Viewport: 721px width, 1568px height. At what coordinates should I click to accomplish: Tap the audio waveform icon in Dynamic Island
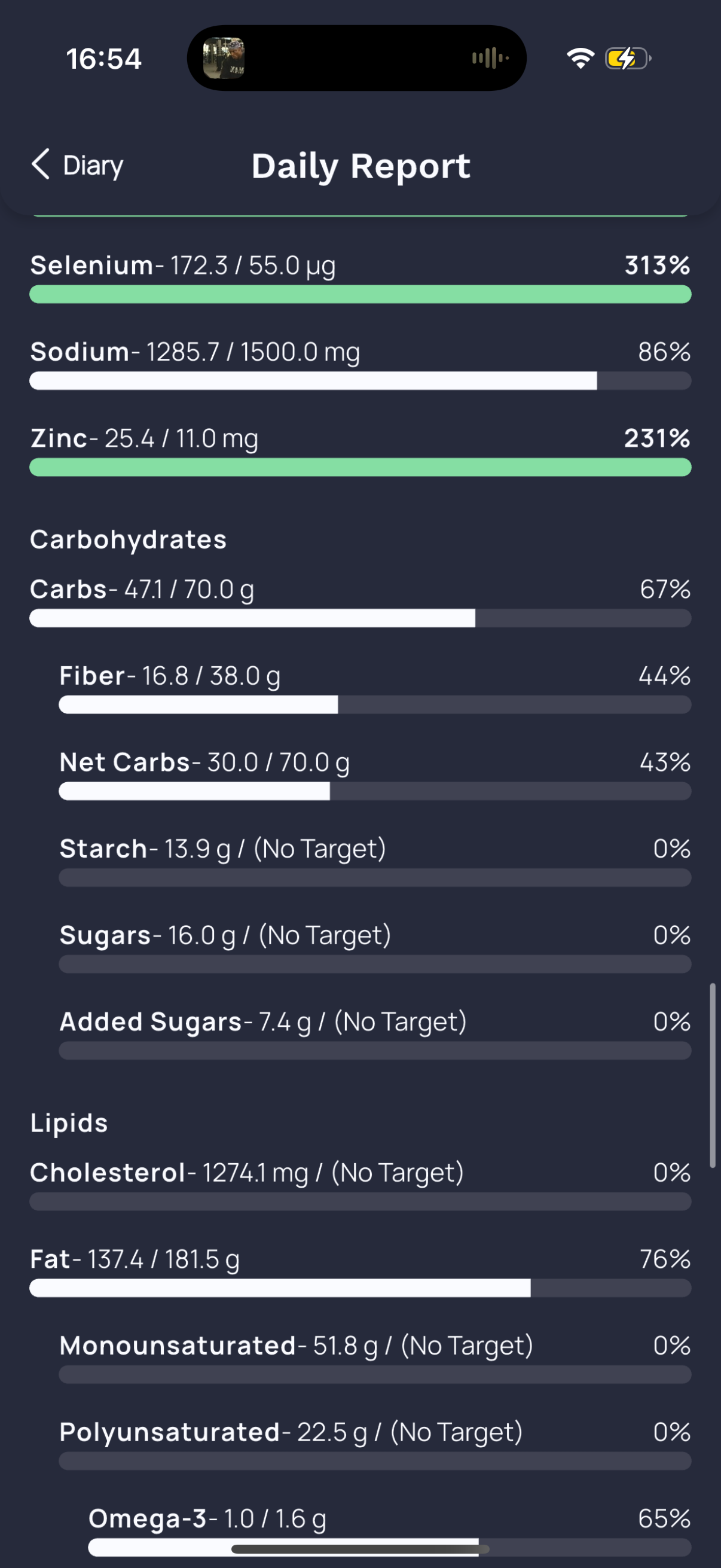tap(490, 58)
